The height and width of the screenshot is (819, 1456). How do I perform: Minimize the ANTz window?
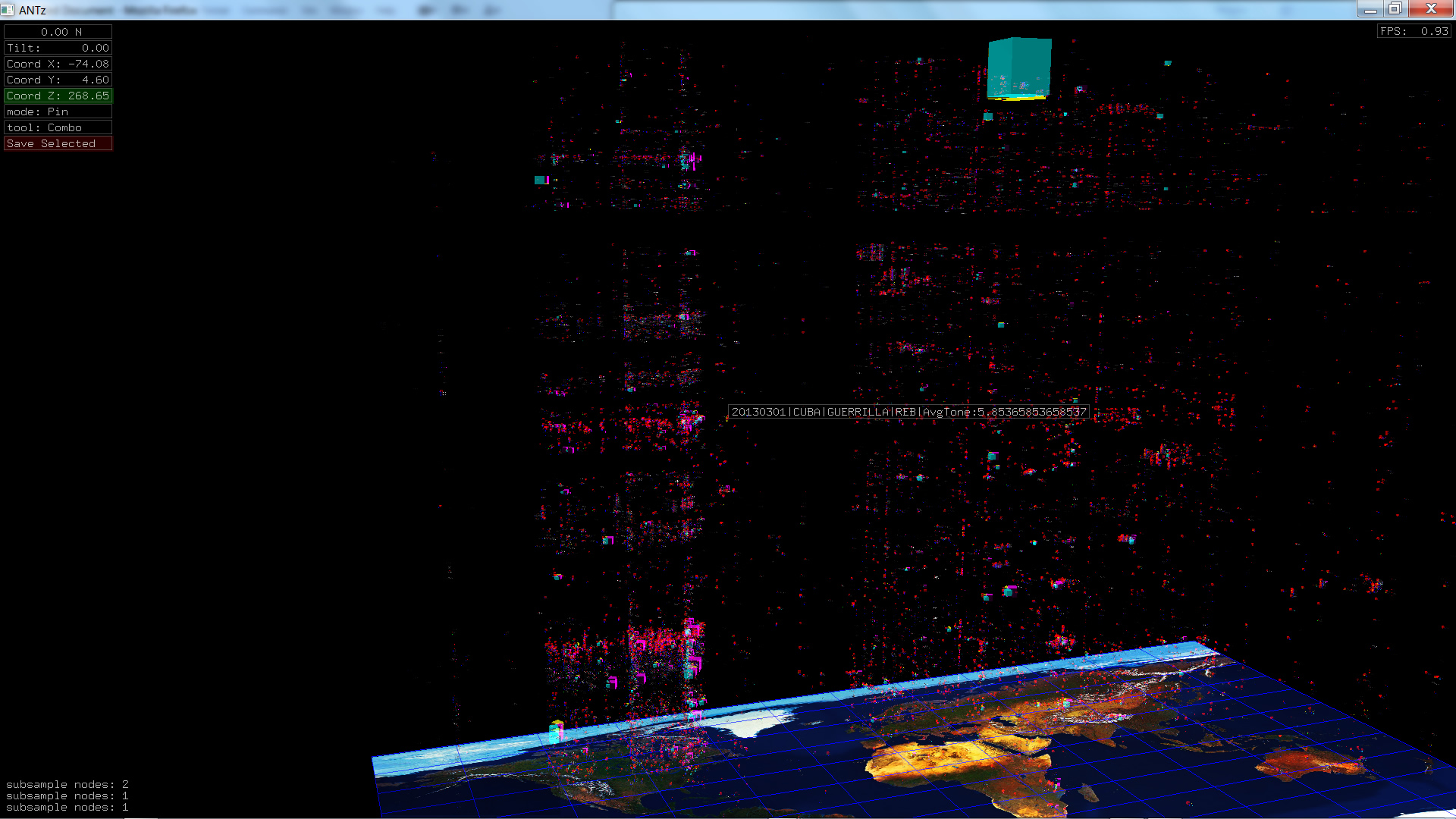[1370, 8]
